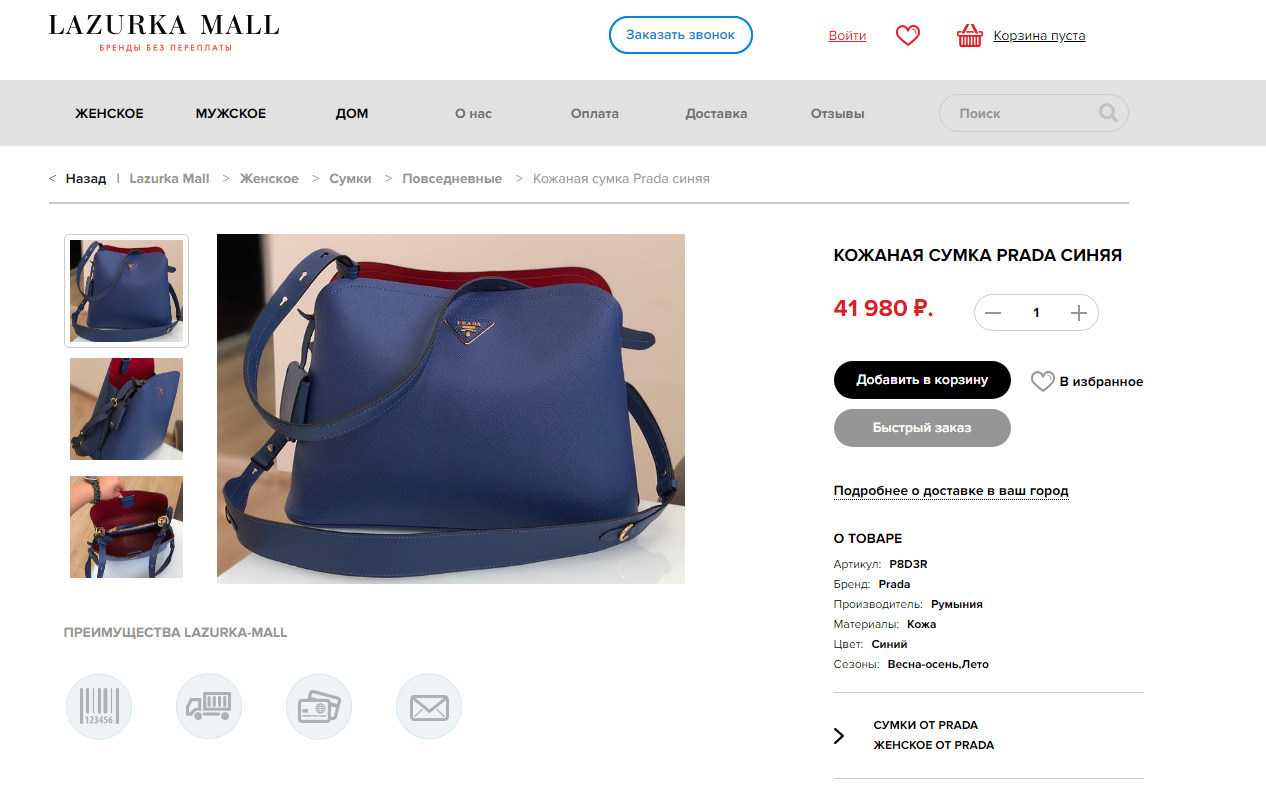Increase quantity with the plus button
This screenshot has height=787, width=1266.
coord(1079,313)
